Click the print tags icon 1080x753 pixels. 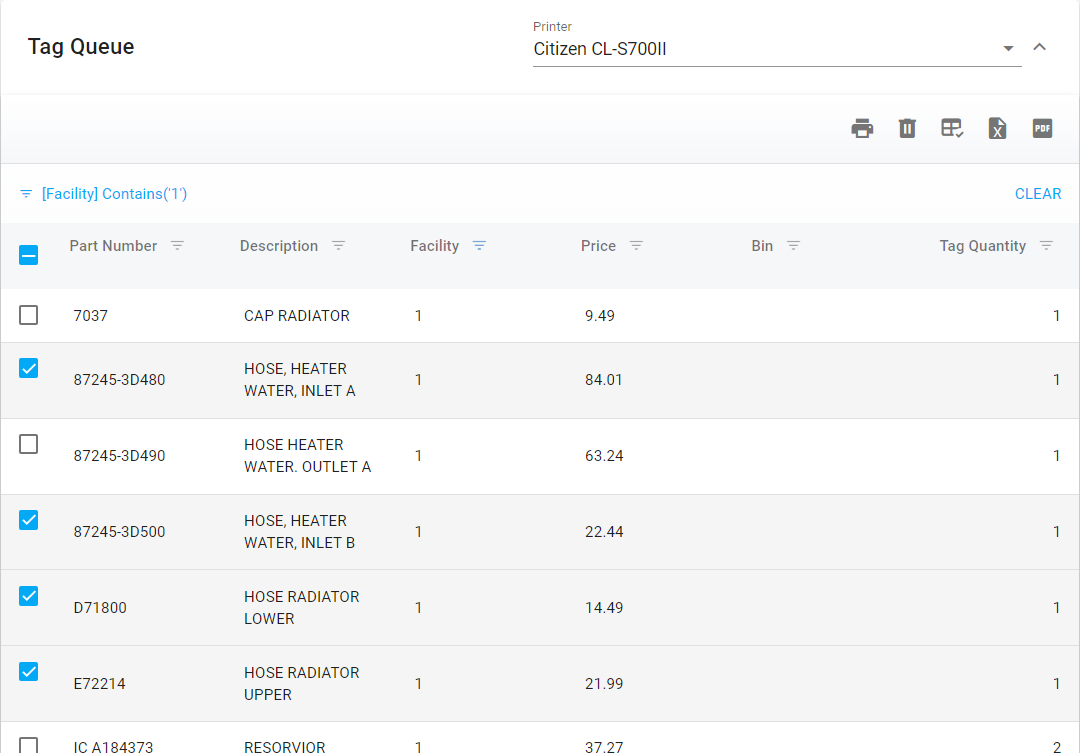862,128
